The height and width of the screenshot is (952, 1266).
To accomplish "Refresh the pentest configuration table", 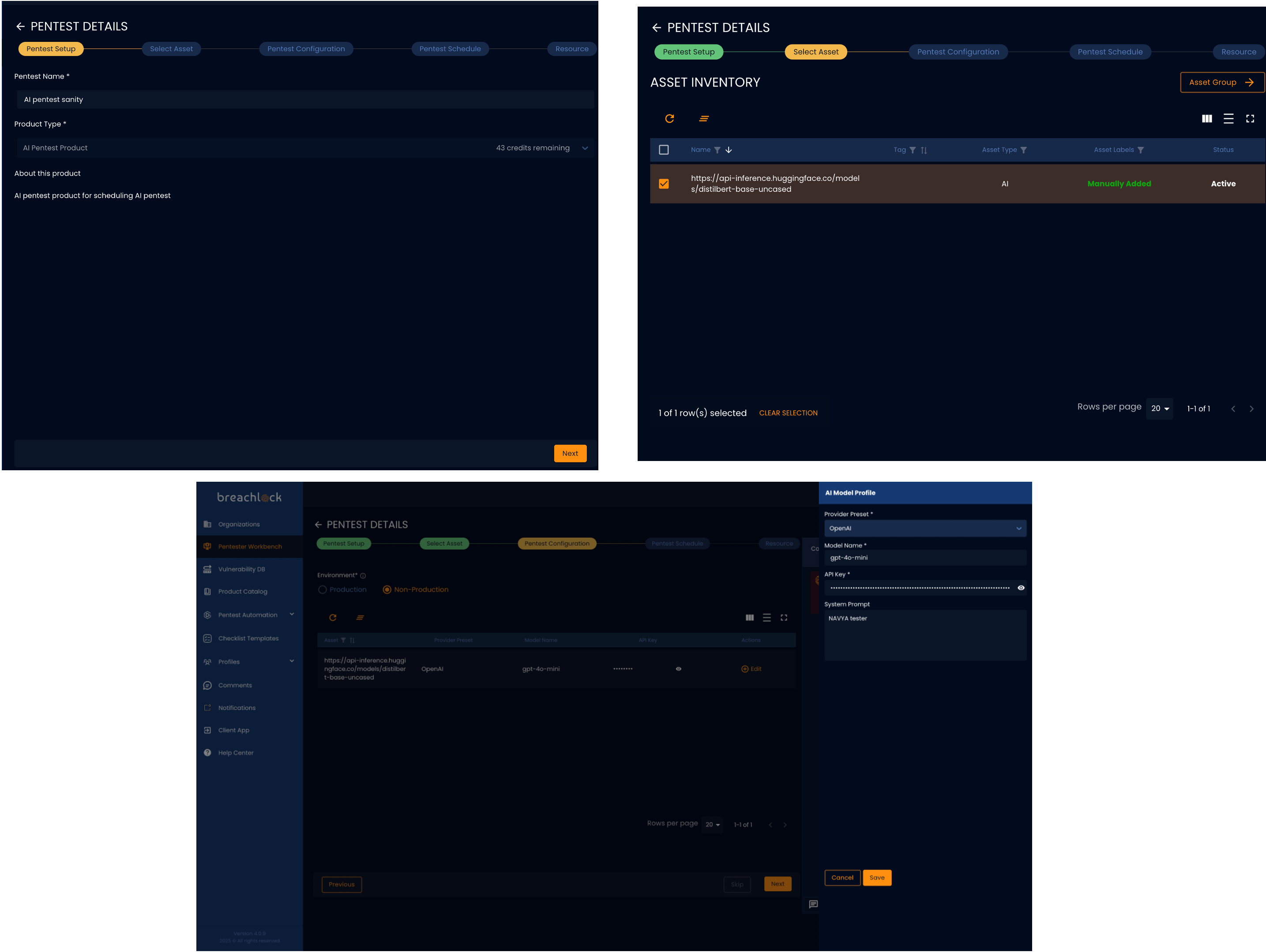I will [x=333, y=617].
